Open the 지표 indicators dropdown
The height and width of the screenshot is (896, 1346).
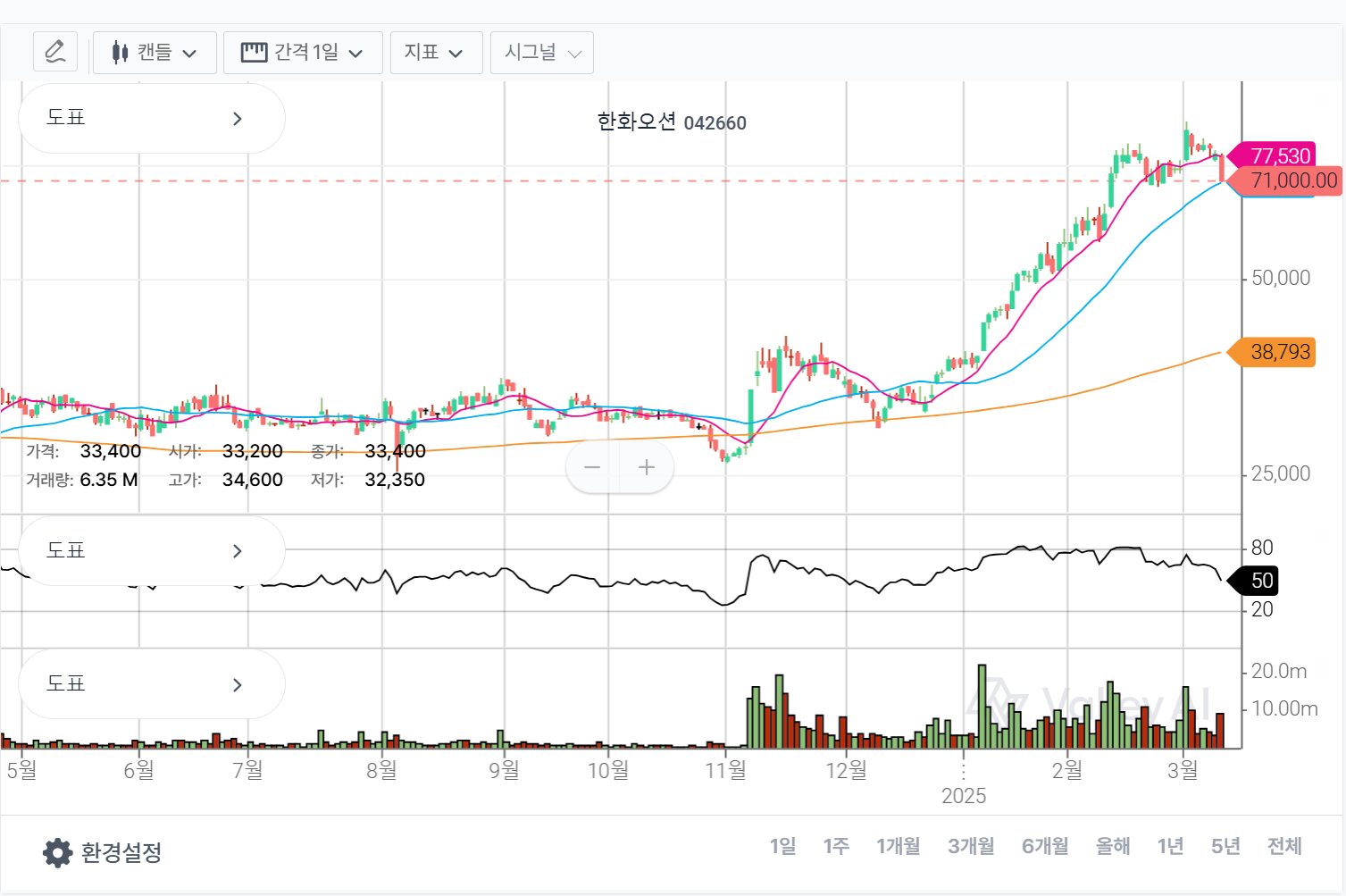(436, 53)
